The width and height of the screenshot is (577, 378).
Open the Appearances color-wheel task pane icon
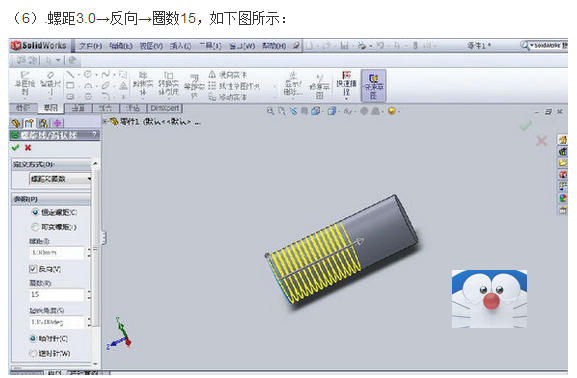[x=563, y=198]
